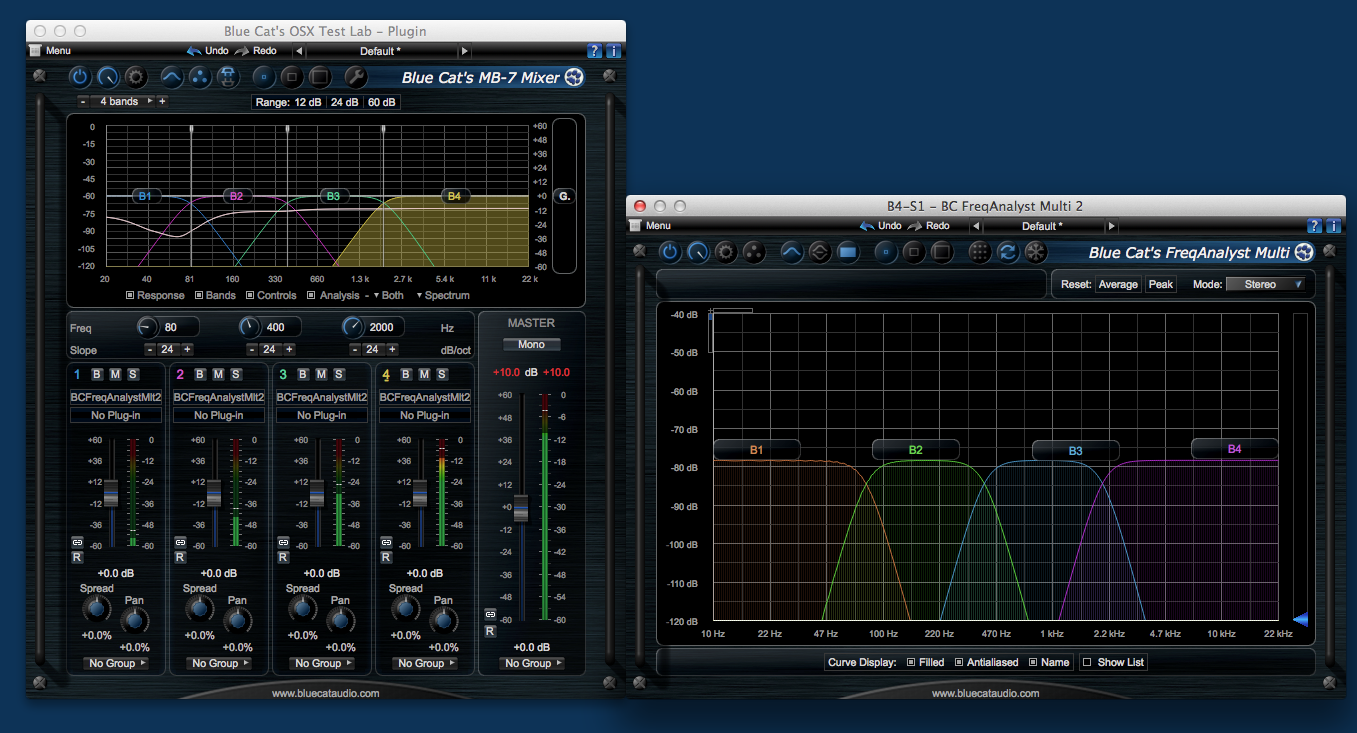Click band 2 gain fader handle
This screenshot has width=1357, height=733.
(x=214, y=493)
